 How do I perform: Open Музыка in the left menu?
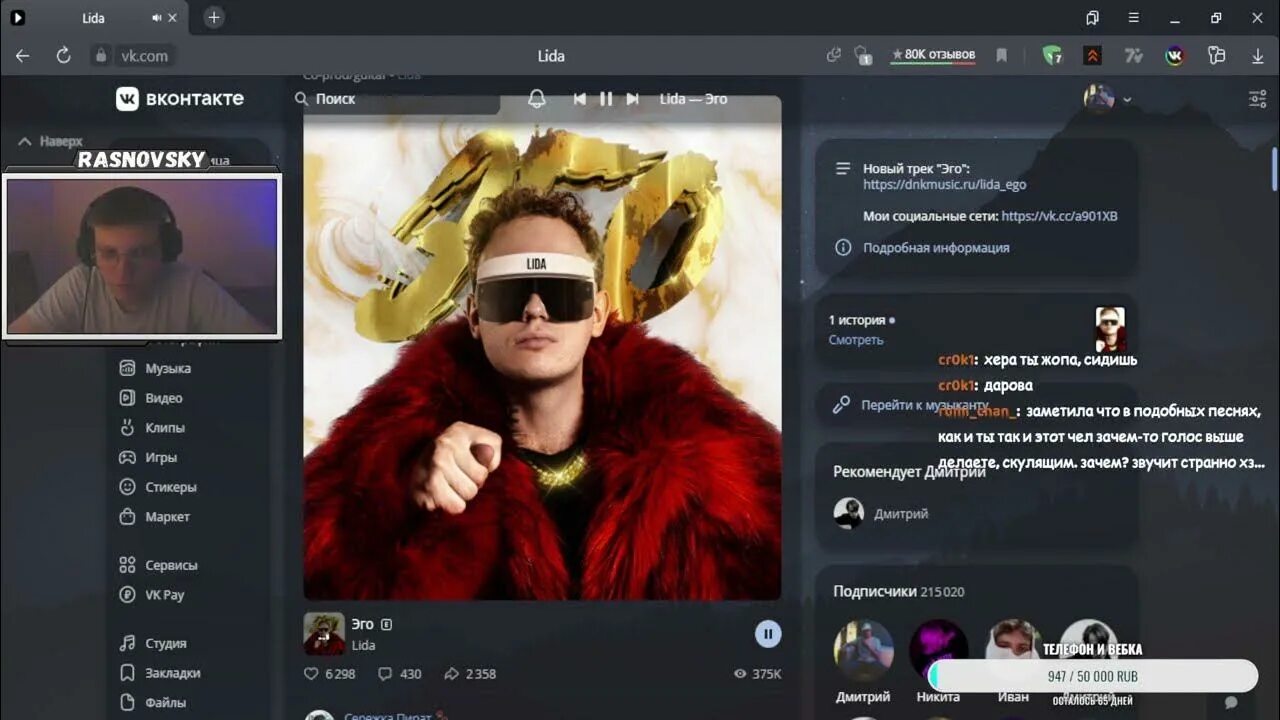[156, 368]
